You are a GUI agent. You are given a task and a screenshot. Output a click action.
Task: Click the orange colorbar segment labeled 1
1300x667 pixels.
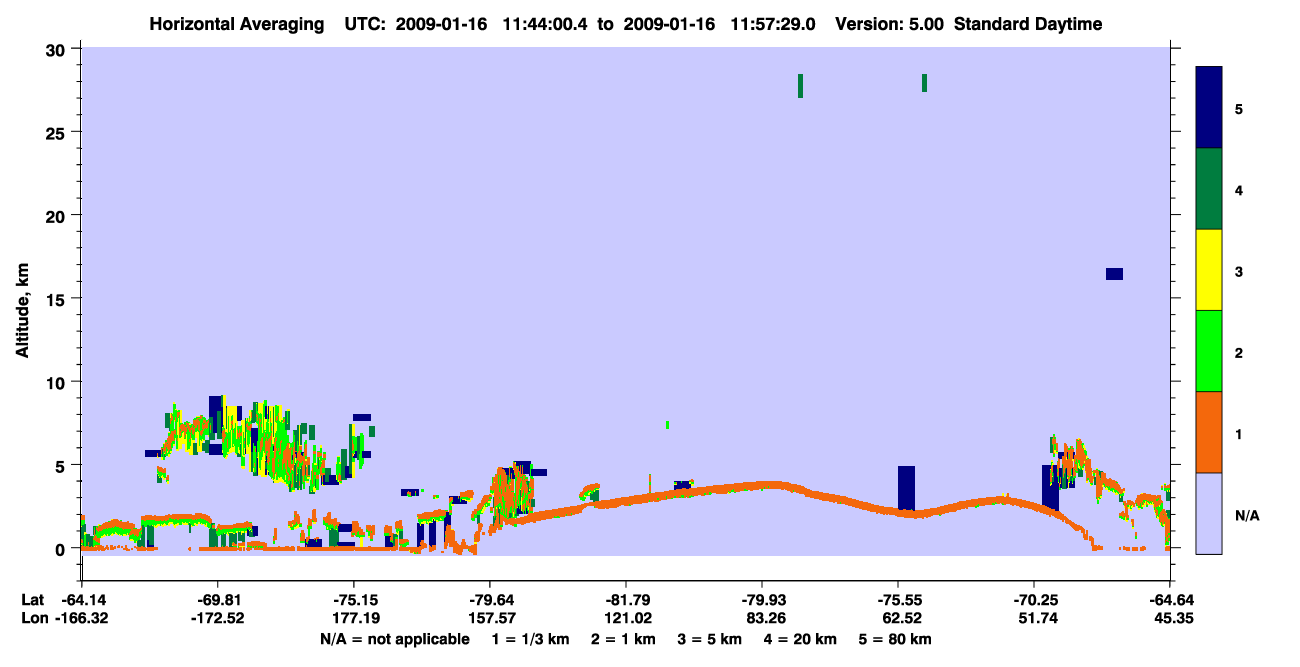coord(1209,432)
